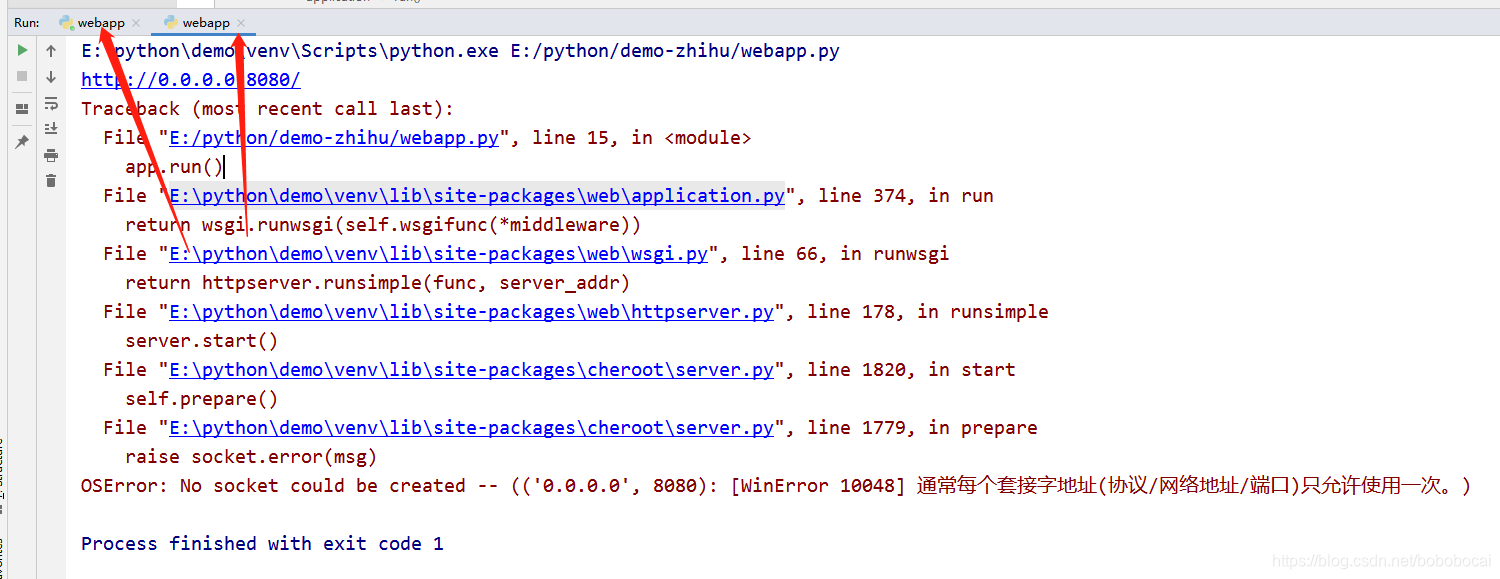1500x579 pixels.
Task: Toggle scroll to end of console
Action: 51,128
